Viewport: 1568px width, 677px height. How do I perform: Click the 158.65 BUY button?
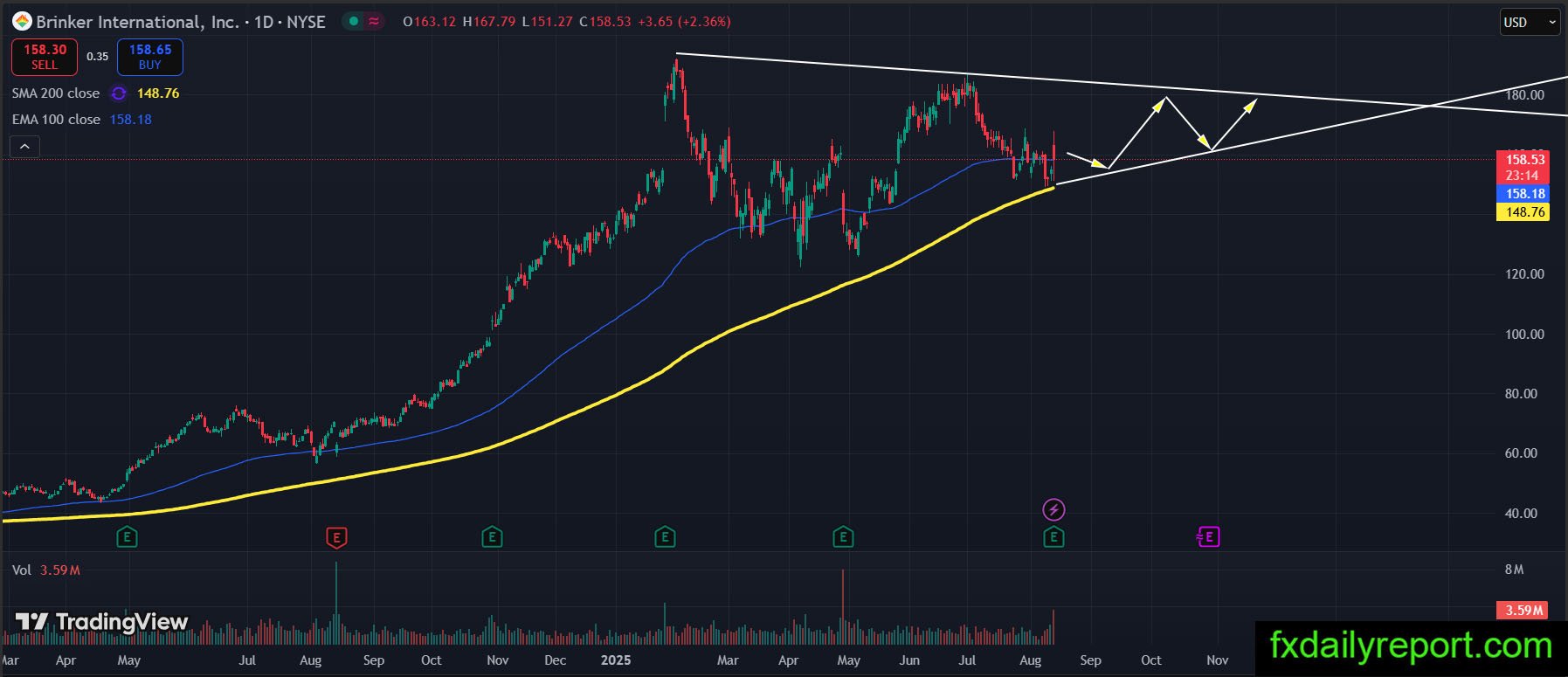pos(150,57)
